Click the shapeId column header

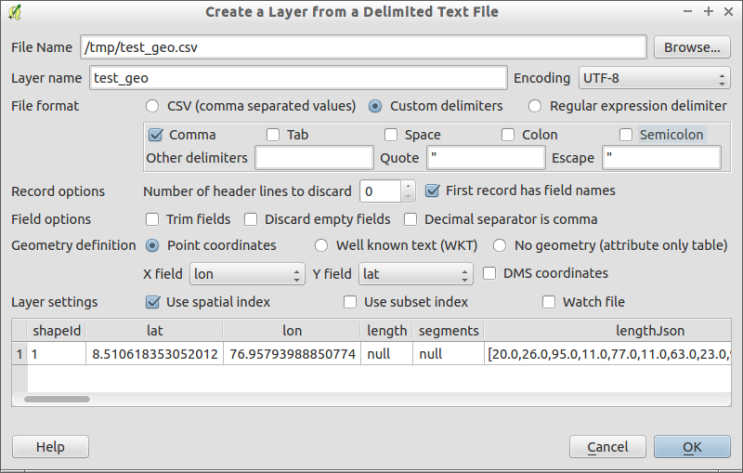point(57,331)
